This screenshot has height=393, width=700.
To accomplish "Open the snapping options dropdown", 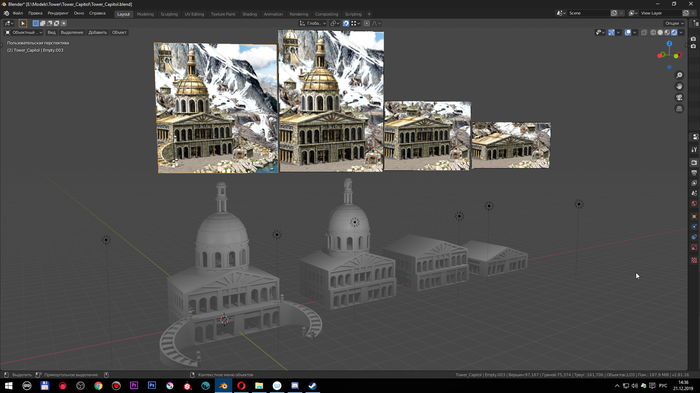I will pos(355,23).
